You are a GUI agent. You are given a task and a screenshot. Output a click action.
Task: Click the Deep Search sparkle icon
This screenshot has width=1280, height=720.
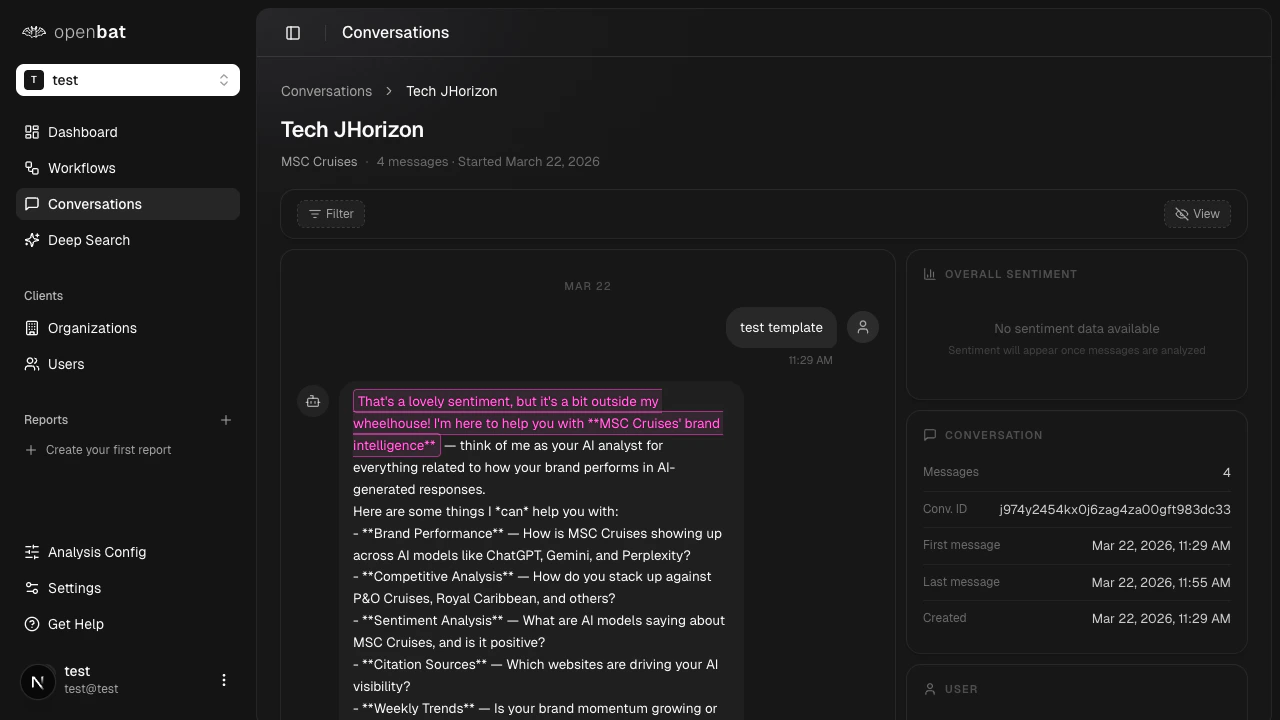pos(32,240)
